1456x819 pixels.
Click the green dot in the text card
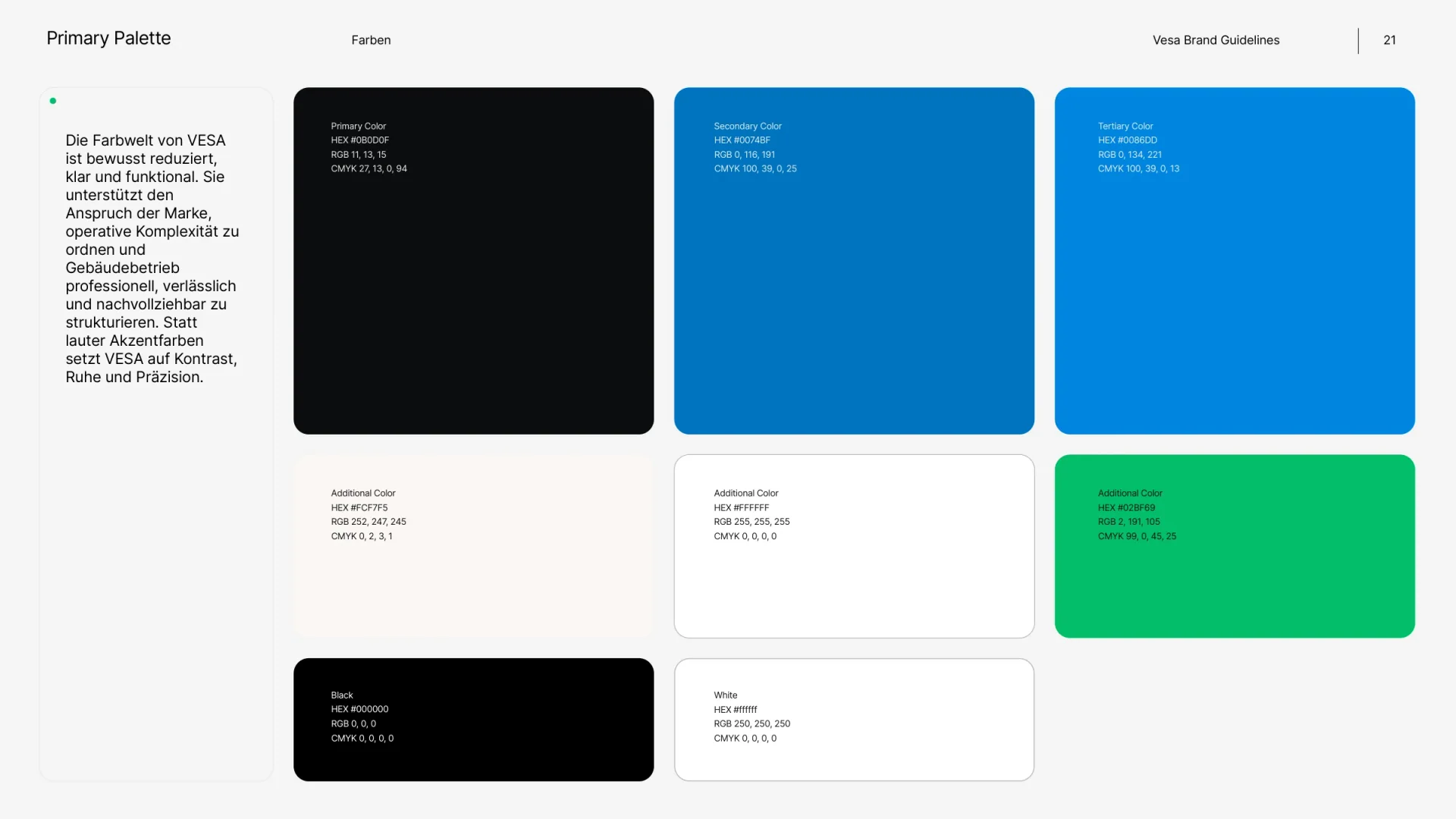click(x=53, y=101)
